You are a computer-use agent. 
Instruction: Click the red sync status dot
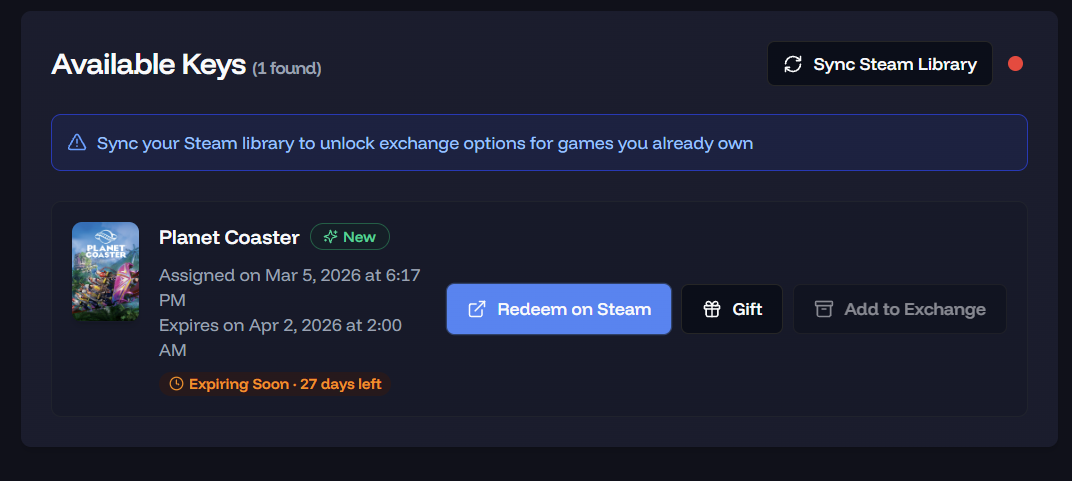pos(1015,64)
